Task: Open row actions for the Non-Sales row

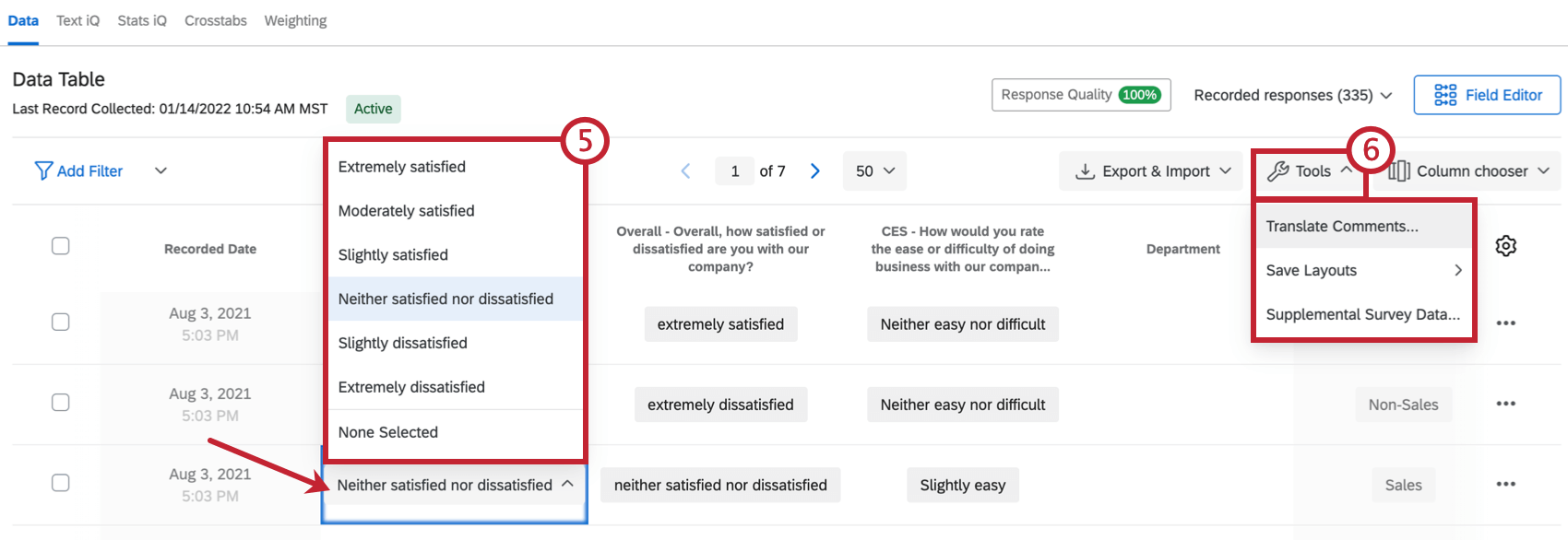Action: click(x=1505, y=404)
